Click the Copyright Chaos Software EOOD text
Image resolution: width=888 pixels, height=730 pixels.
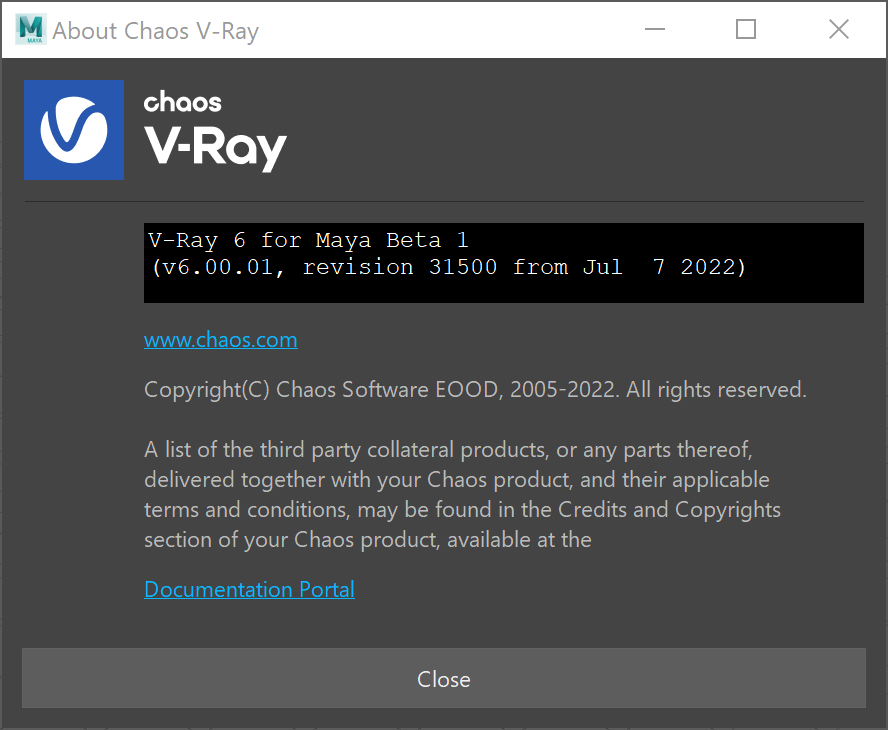coord(475,390)
